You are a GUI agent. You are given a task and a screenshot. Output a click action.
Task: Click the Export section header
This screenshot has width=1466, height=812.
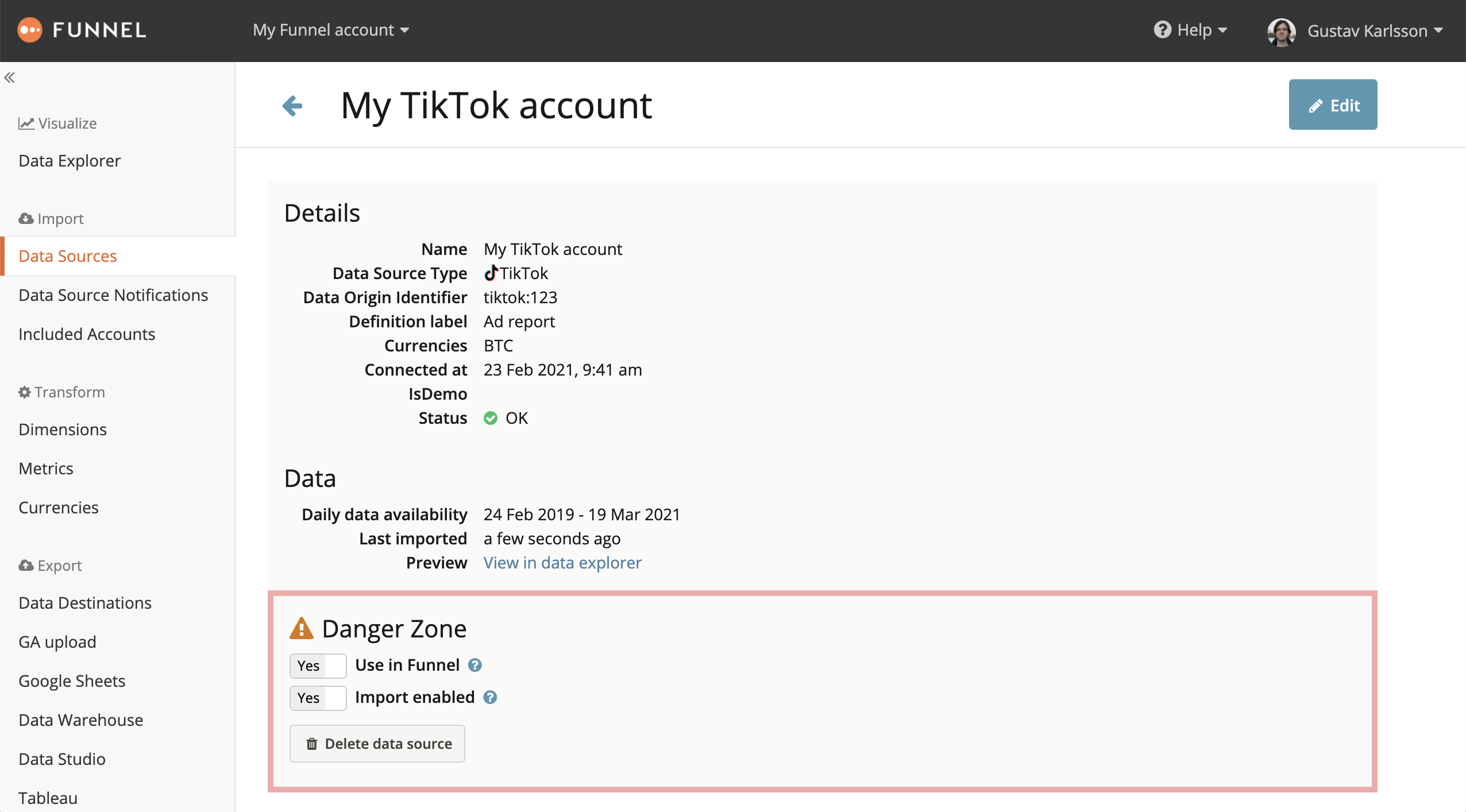[x=50, y=566]
